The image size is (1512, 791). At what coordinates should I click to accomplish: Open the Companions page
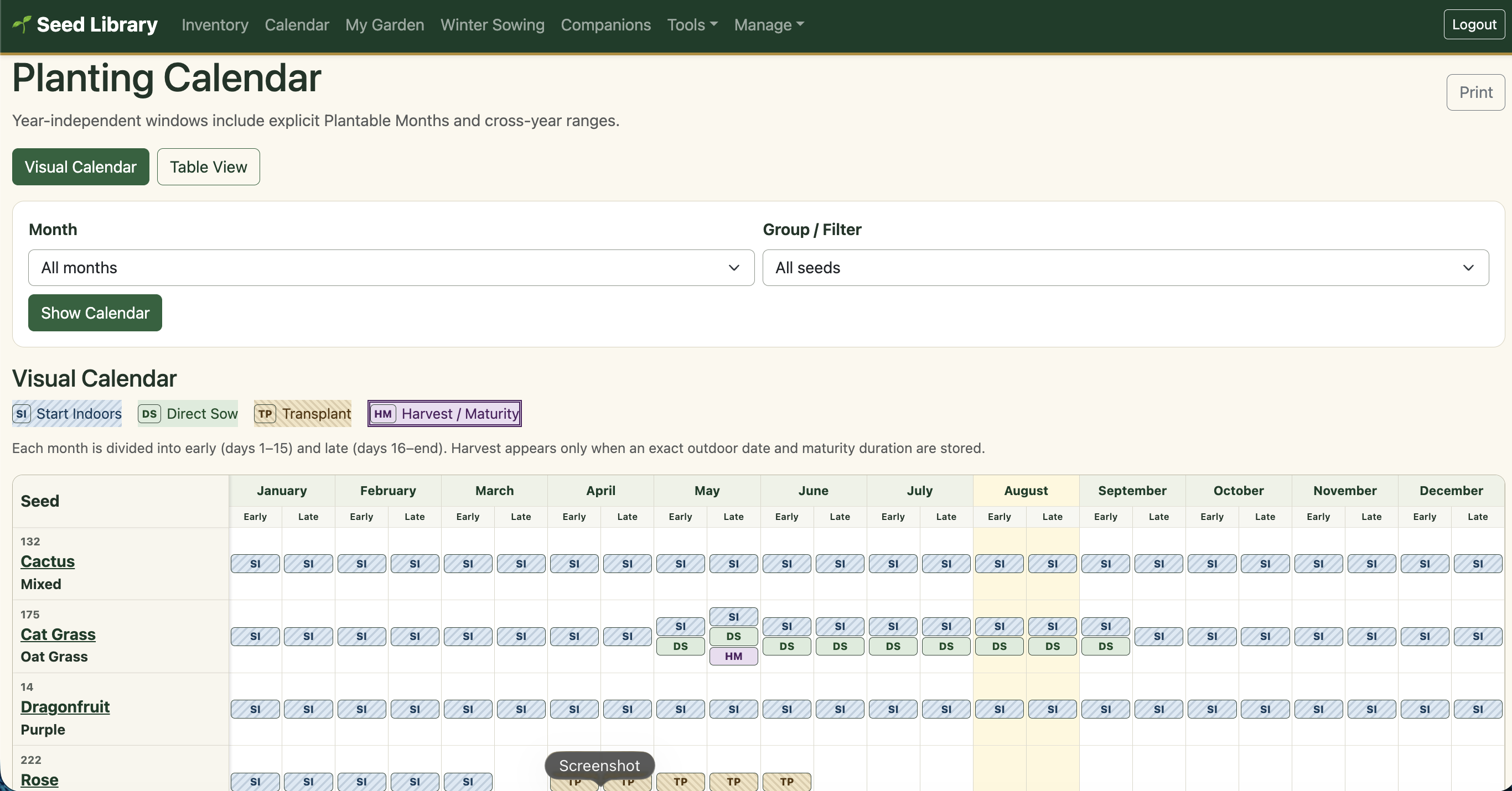(605, 25)
